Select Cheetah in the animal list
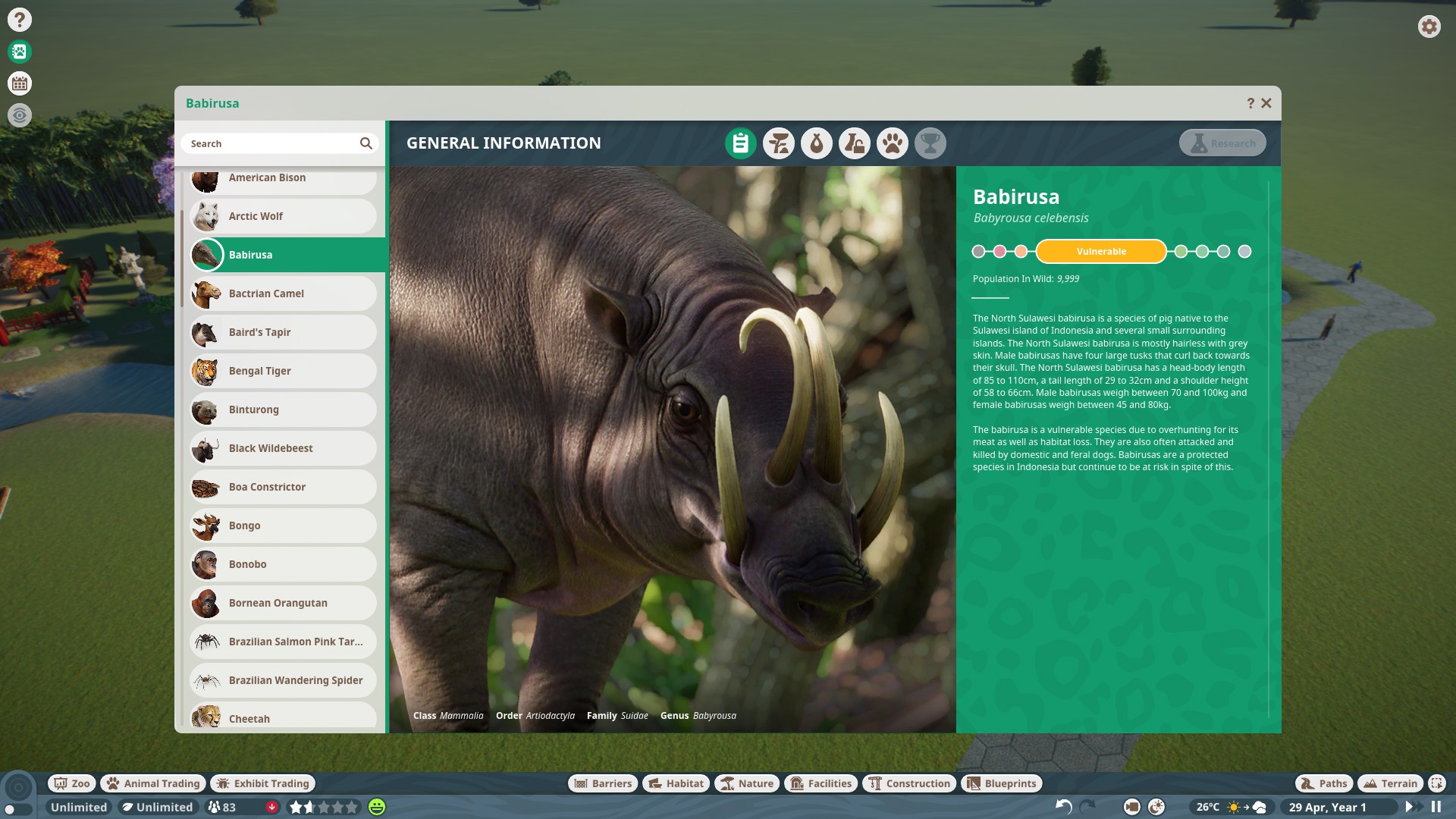This screenshot has height=819, width=1456. (283, 717)
